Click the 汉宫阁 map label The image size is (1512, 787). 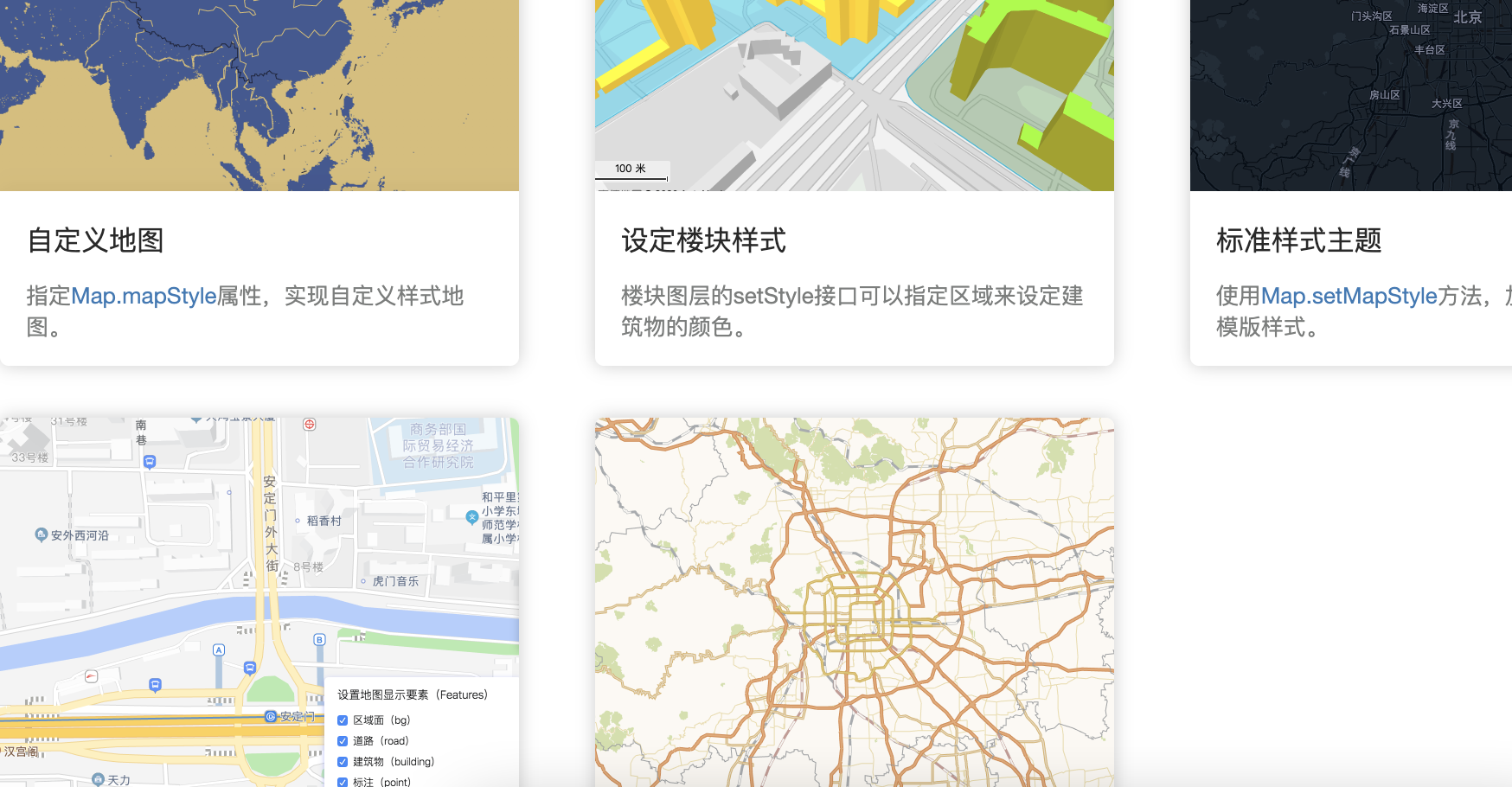[x=21, y=752]
